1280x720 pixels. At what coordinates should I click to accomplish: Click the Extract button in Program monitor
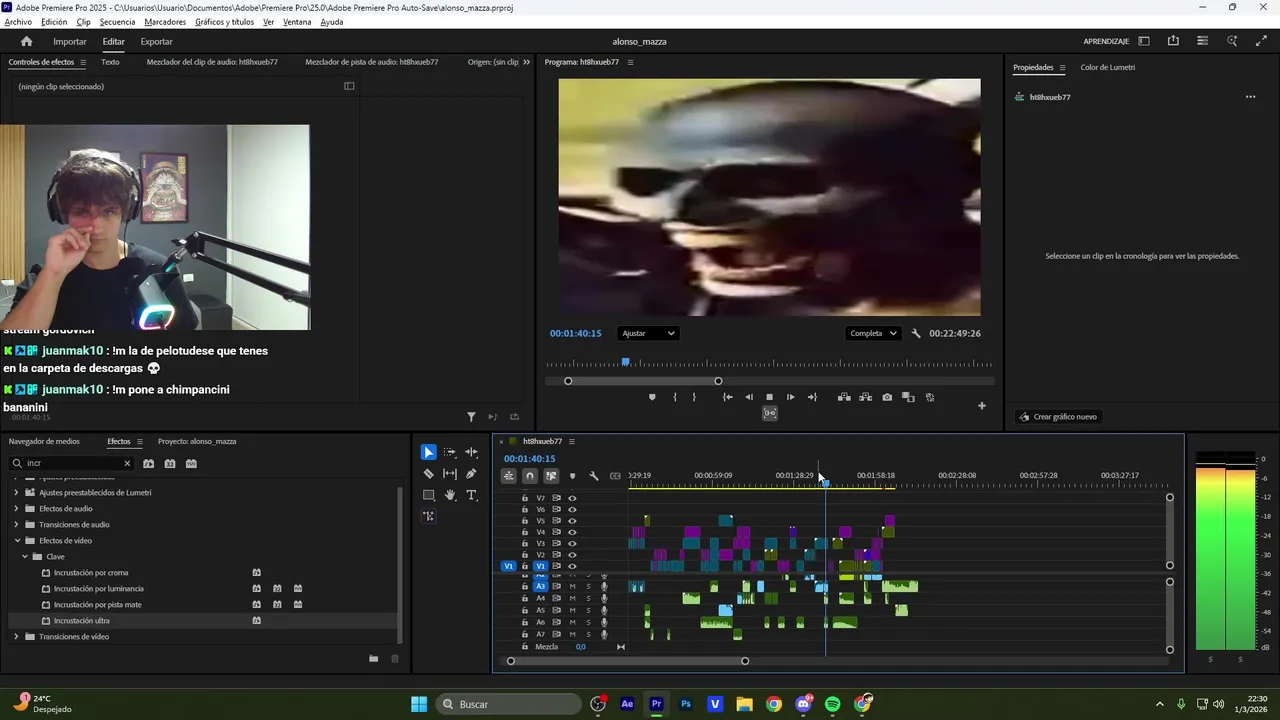pos(865,397)
